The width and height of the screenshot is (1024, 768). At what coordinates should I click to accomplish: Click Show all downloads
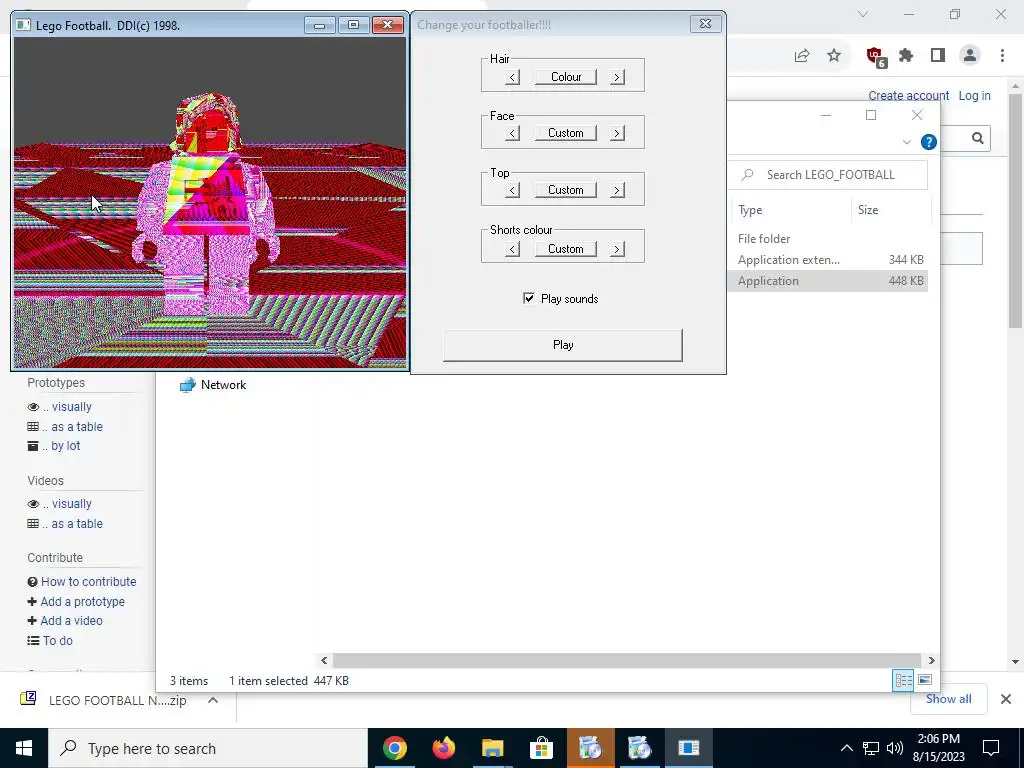948,699
